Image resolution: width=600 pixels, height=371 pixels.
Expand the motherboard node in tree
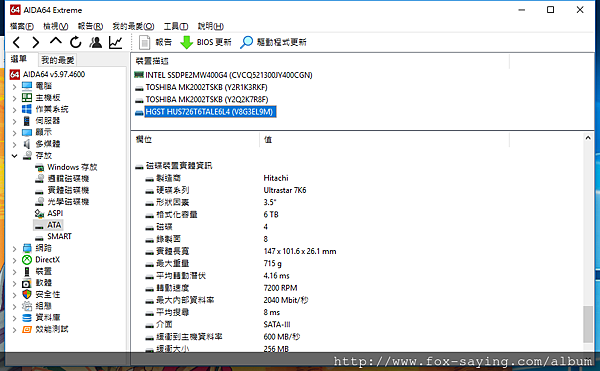tap(14, 98)
